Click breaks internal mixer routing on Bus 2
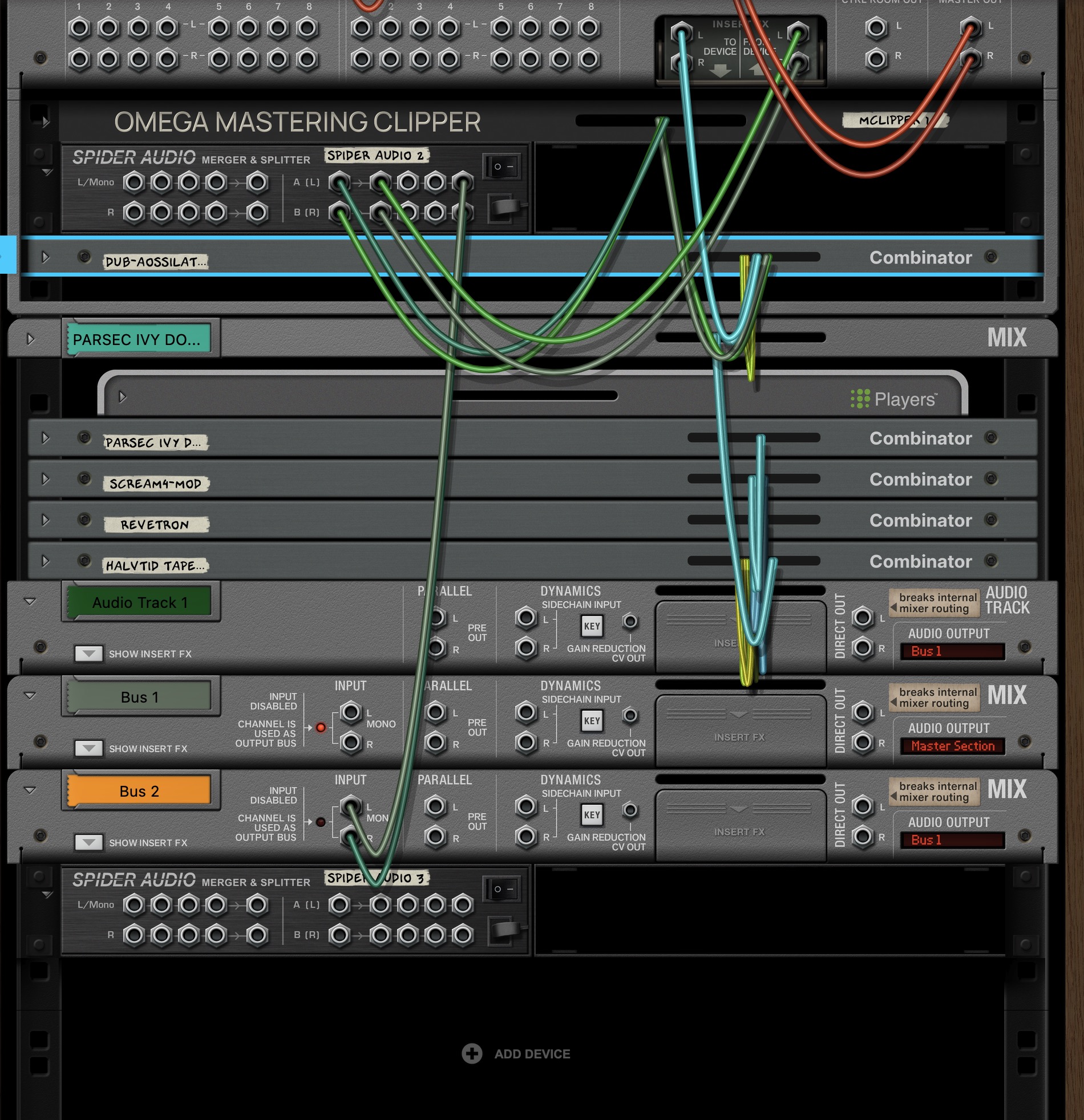Viewport: 1084px width, 1120px height. (x=934, y=792)
